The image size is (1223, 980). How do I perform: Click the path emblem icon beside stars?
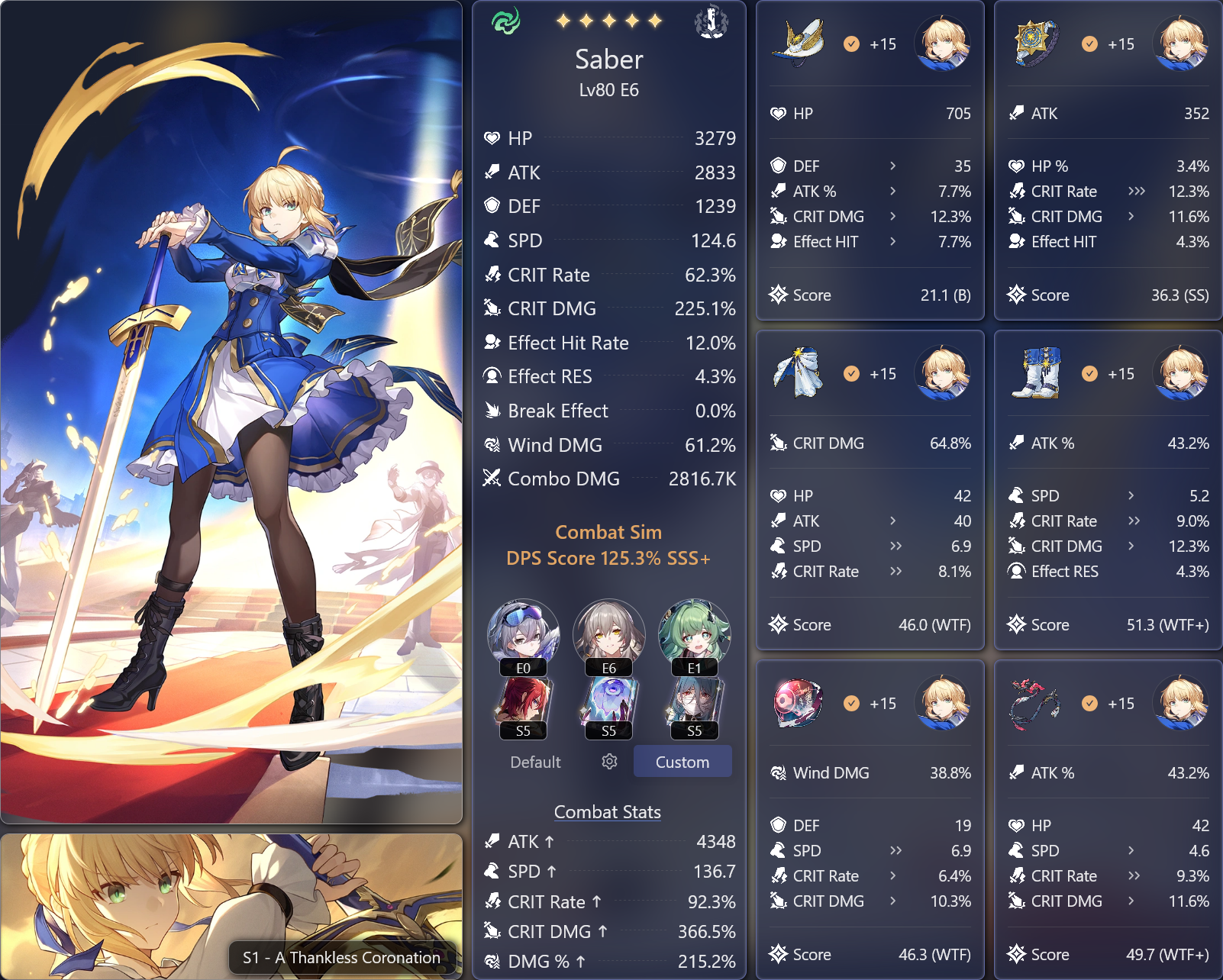click(x=712, y=21)
